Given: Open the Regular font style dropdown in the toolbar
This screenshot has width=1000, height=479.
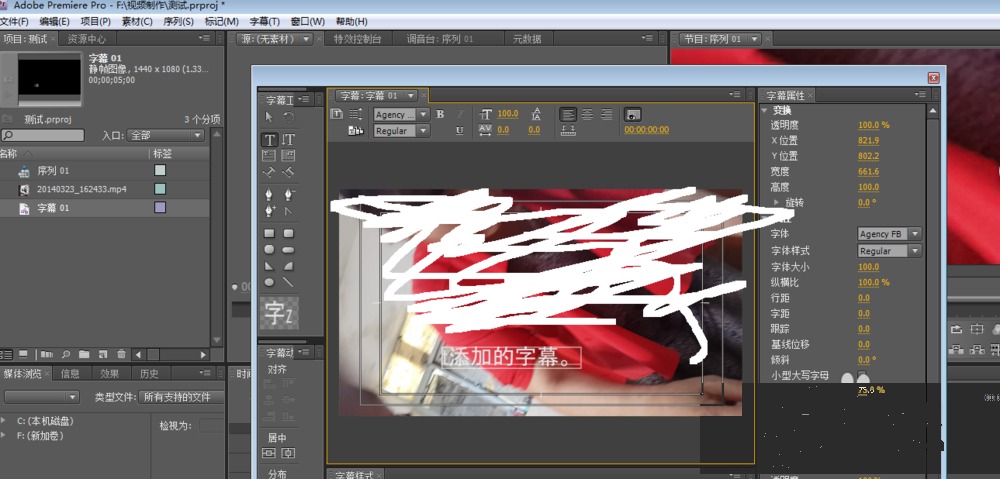Looking at the screenshot, I should (402, 131).
